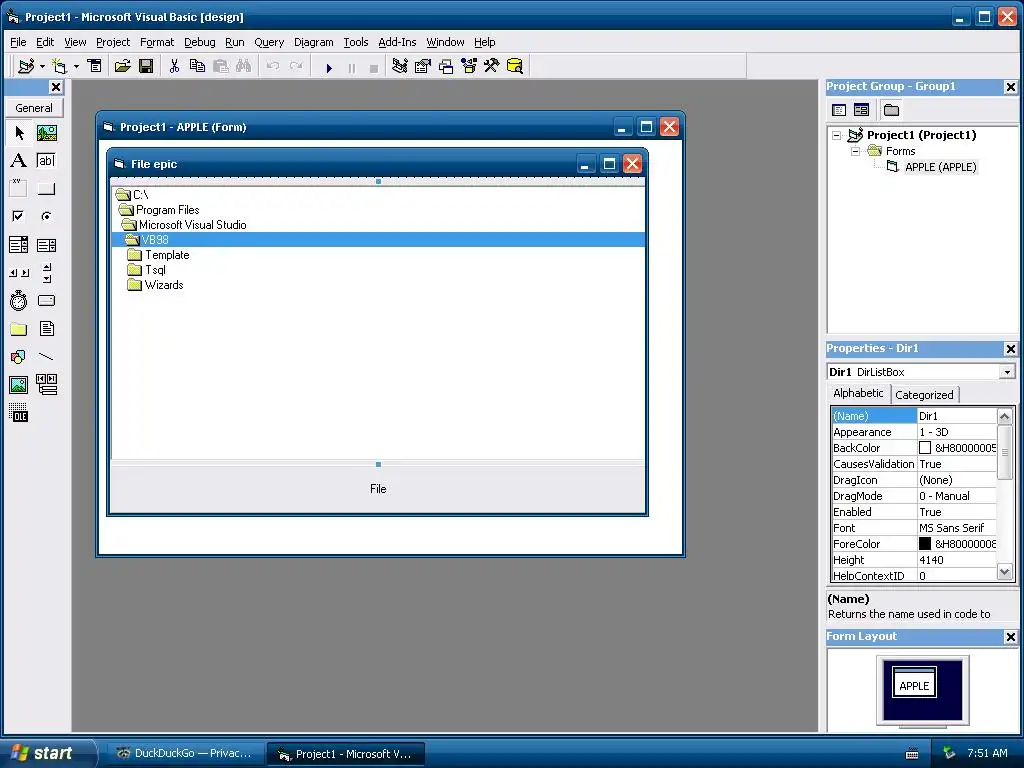The width and height of the screenshot is (1024, 768).
Task: Select the VScrollBar control in the toolbox
Action: [x=46, y=273]
